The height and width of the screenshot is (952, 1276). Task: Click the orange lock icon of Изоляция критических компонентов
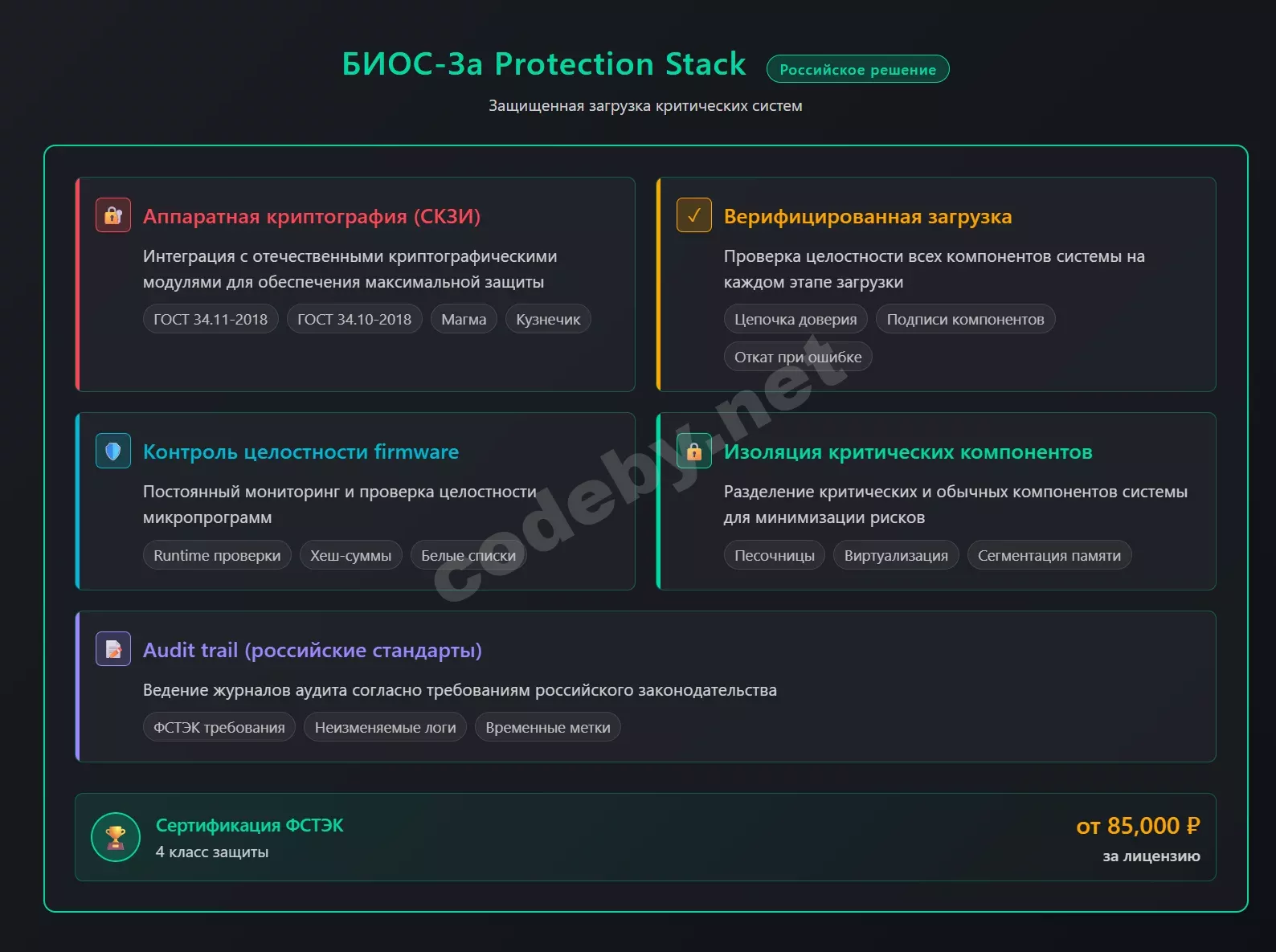tap(693, 450)
